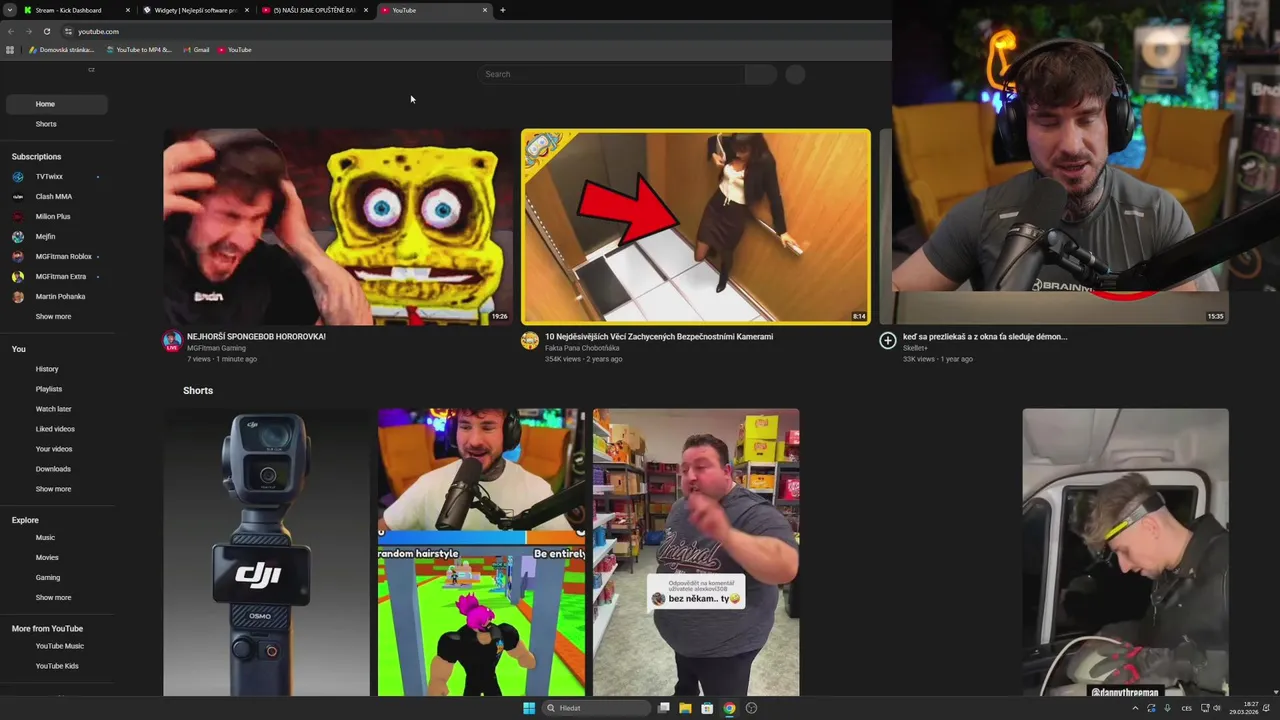The image size is (1280, 720).
Task: Open the apps grid in bookmarks bar
Action: [x=10, y=50]
